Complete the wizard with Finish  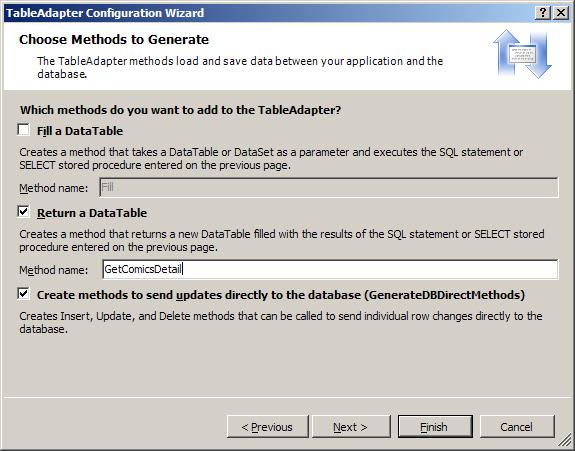coord(435,427)
